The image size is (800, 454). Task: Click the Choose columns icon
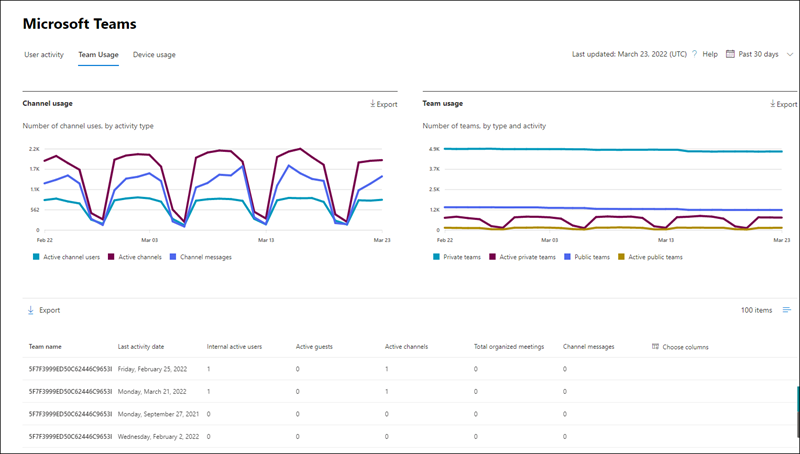click(655, 347)
